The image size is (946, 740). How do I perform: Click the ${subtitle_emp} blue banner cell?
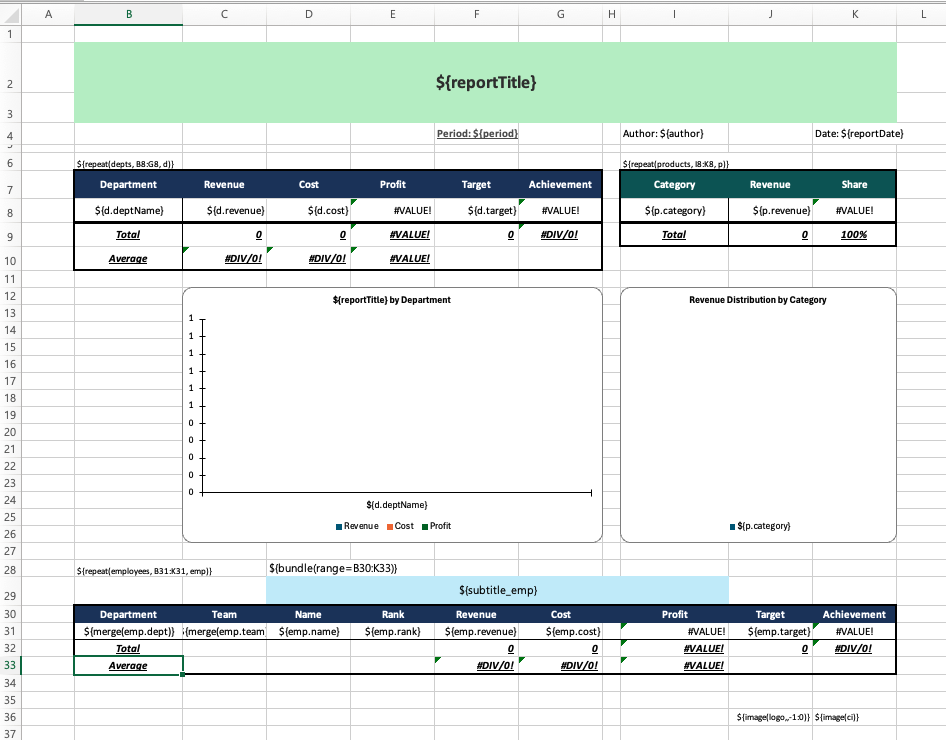click(497, 590)
